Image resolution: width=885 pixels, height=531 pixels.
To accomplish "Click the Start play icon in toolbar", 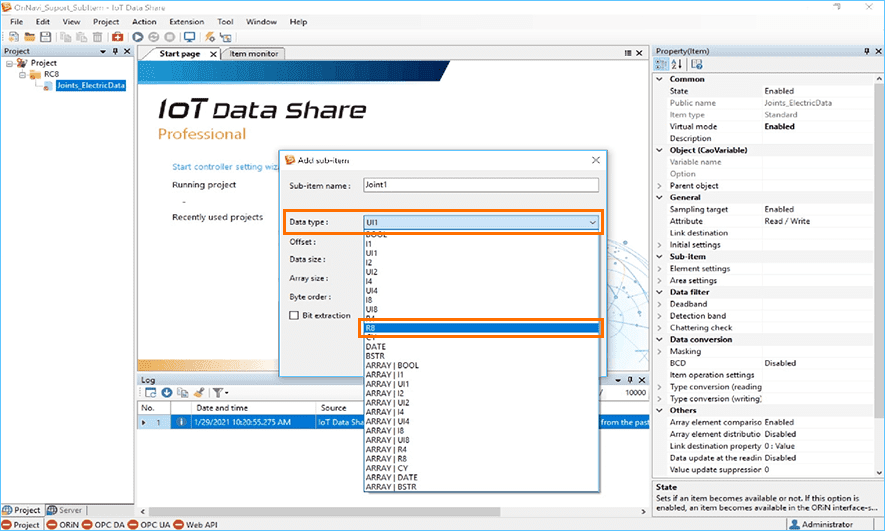I will click(x=138, y=37).
